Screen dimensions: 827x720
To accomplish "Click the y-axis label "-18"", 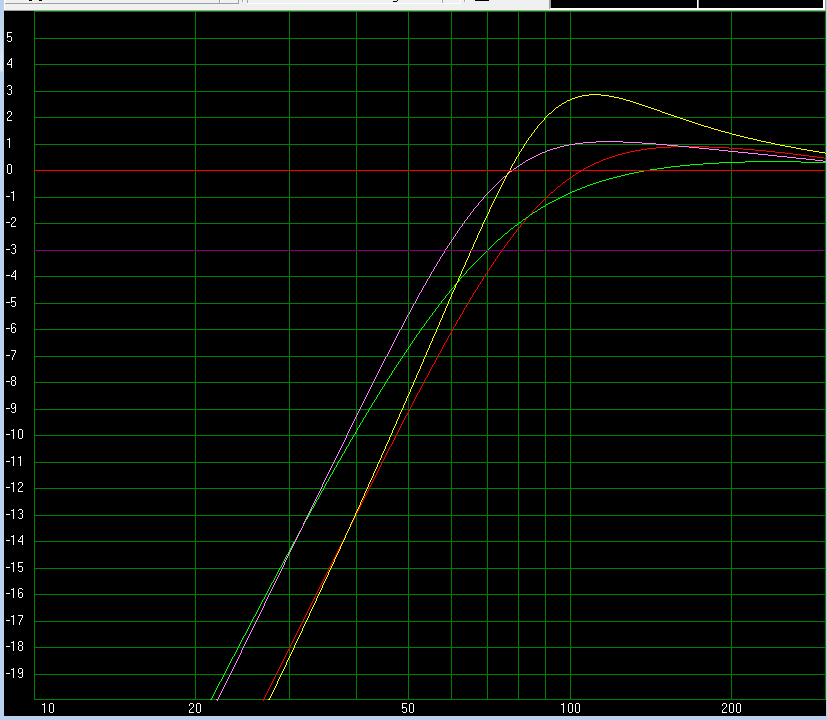I will (14, 647).
